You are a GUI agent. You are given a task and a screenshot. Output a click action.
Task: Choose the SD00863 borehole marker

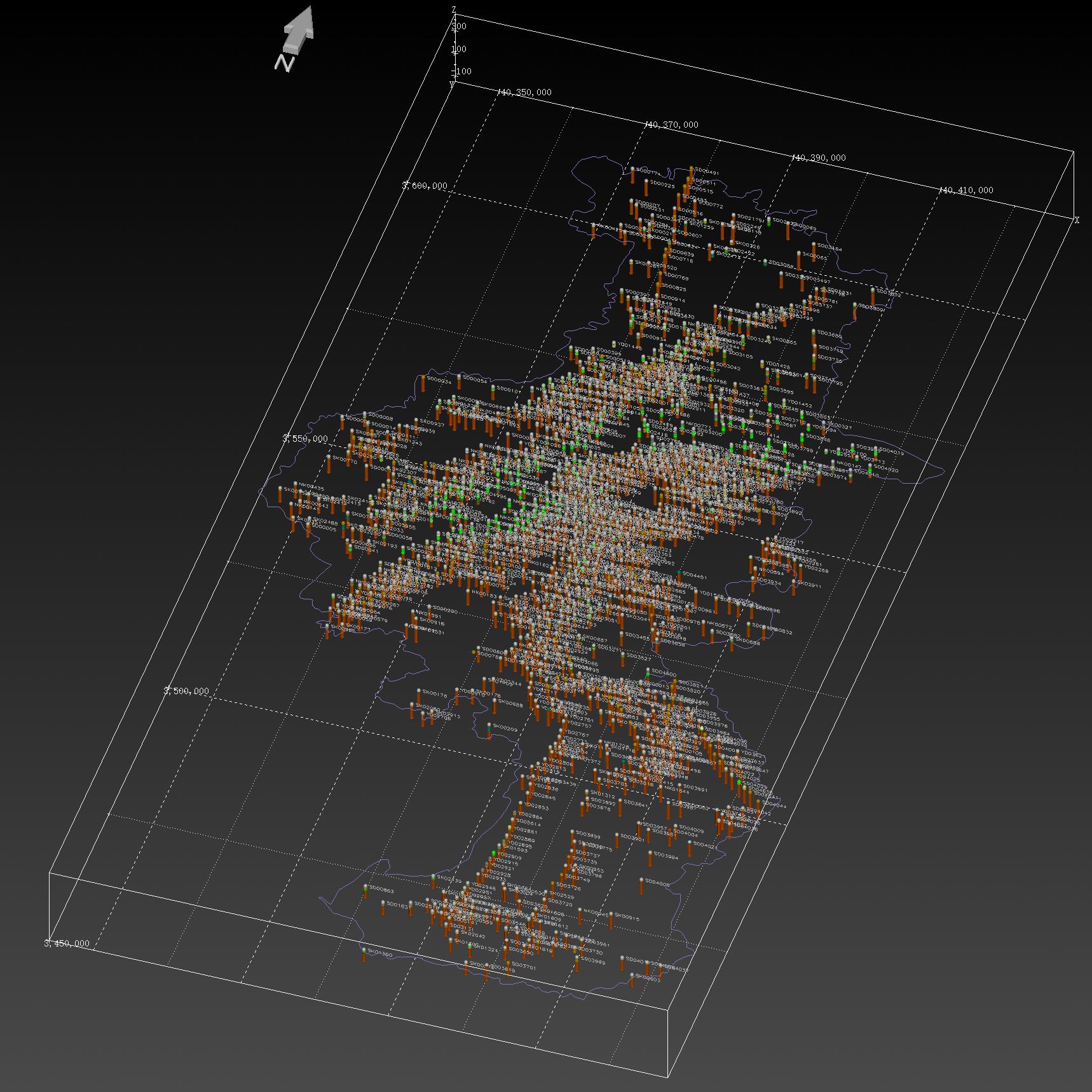point(365,891)
